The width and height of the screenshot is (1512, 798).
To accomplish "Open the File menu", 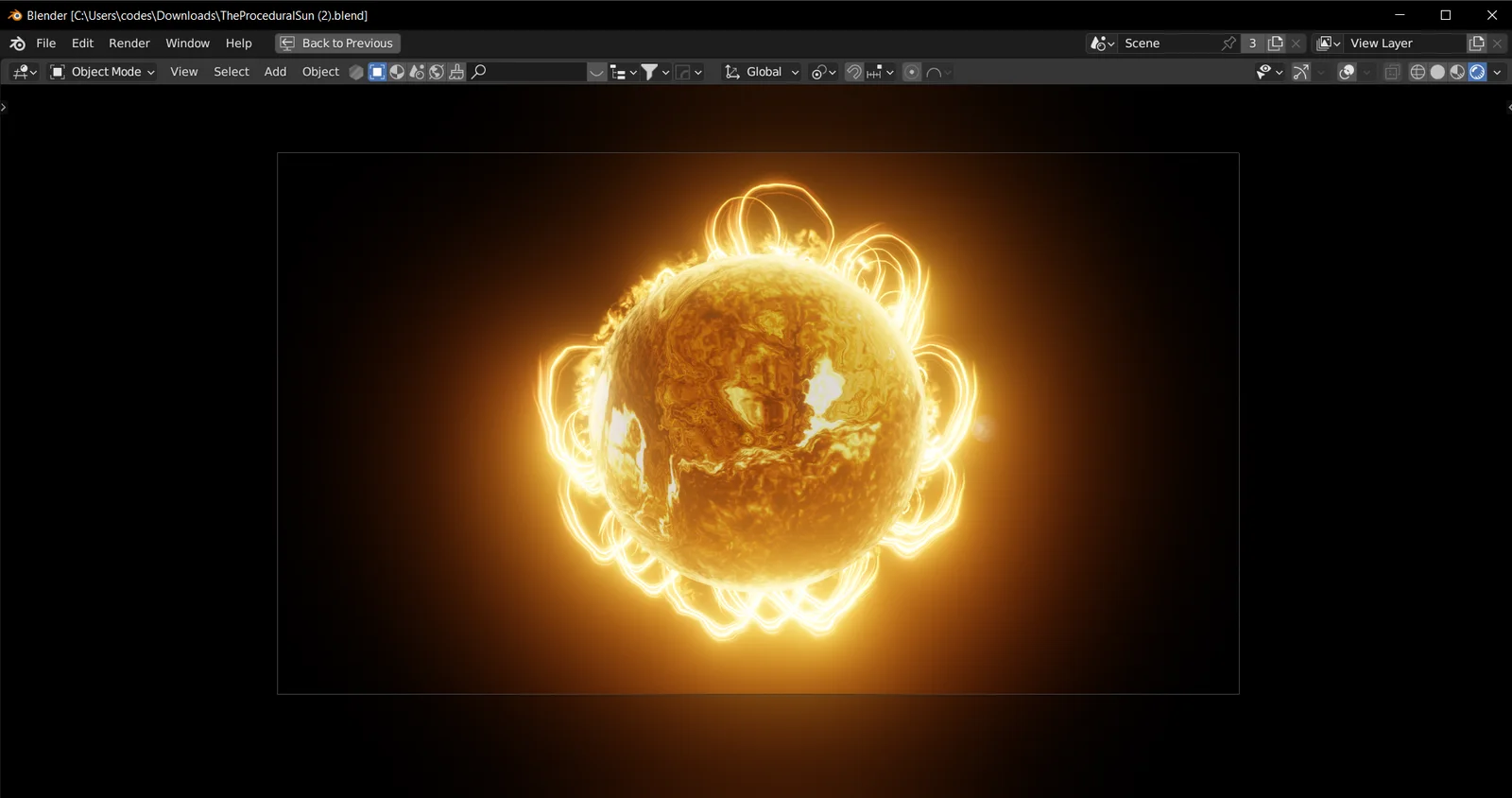I will coord(46,43).
